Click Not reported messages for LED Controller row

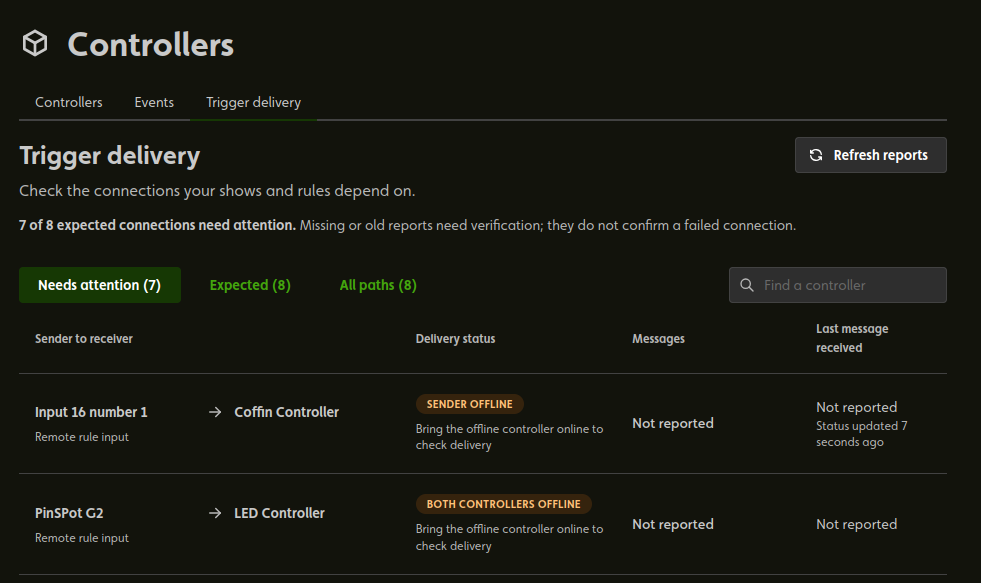[673, 524]
